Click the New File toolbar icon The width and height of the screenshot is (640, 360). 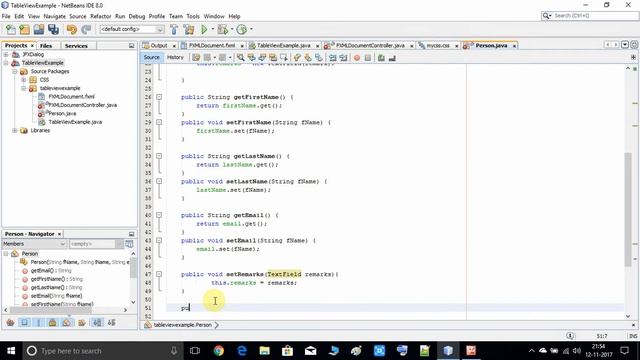point(11,29)
